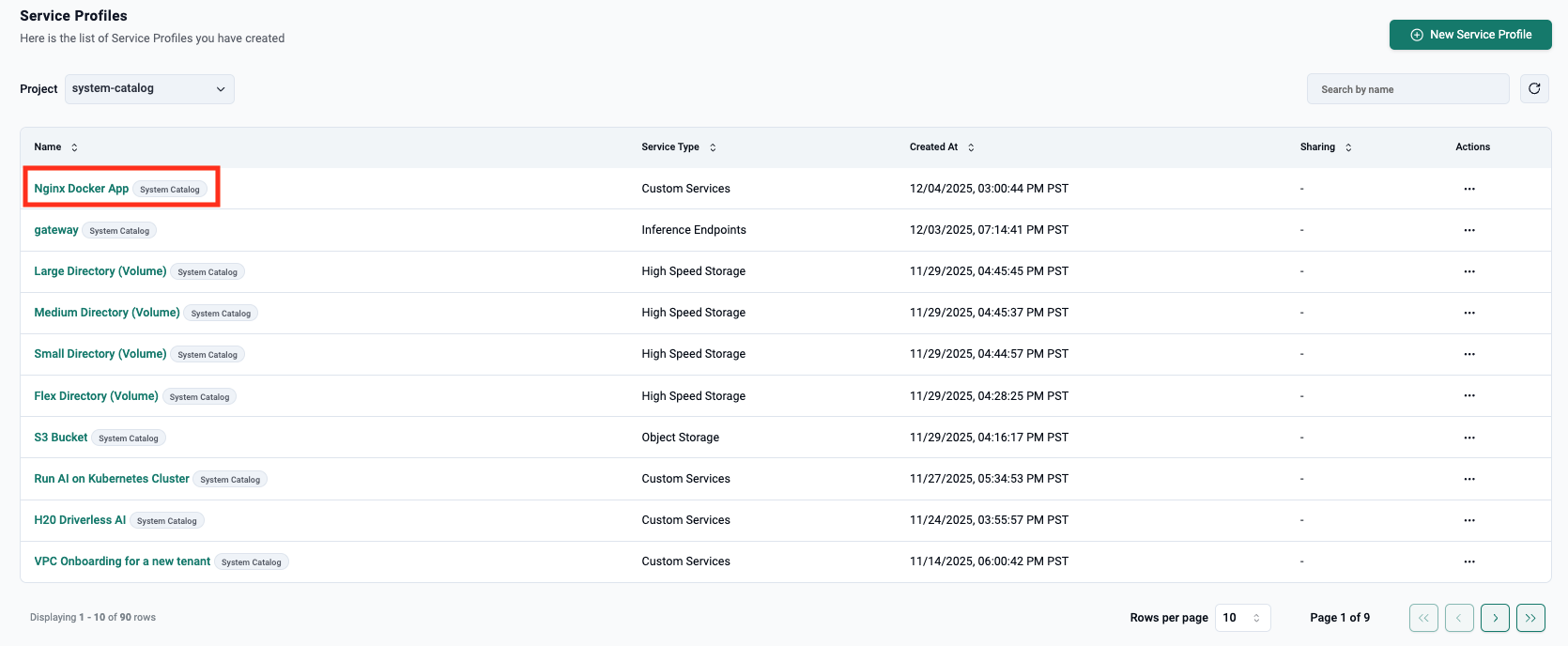This screenshot has height=646, width=1568.
Task: Open actions menu for S3 Bucket row
Action: (1468, 438)
